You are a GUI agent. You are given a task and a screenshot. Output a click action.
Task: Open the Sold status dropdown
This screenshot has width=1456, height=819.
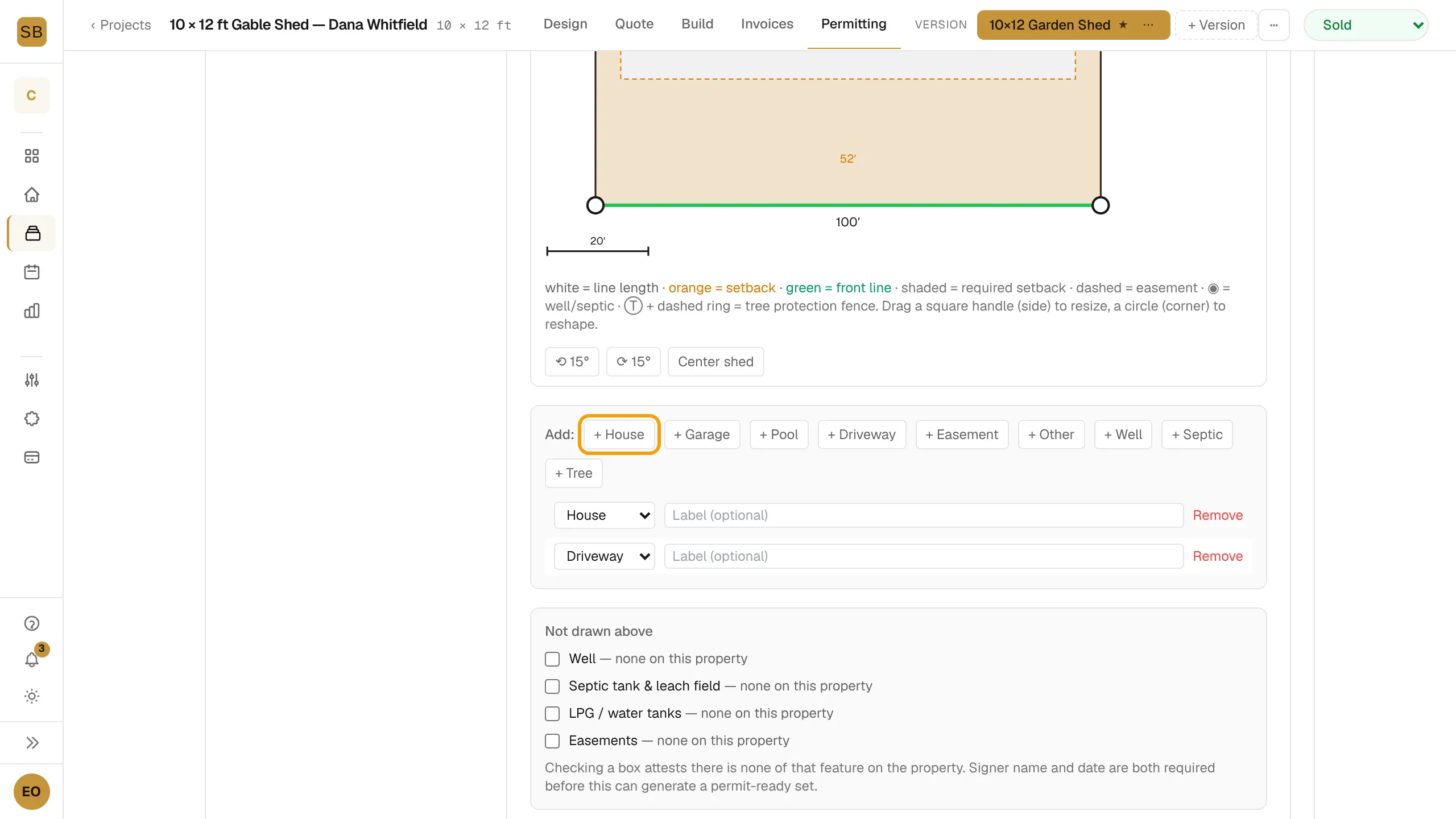pyautogui.click(x=1366, y=25)
